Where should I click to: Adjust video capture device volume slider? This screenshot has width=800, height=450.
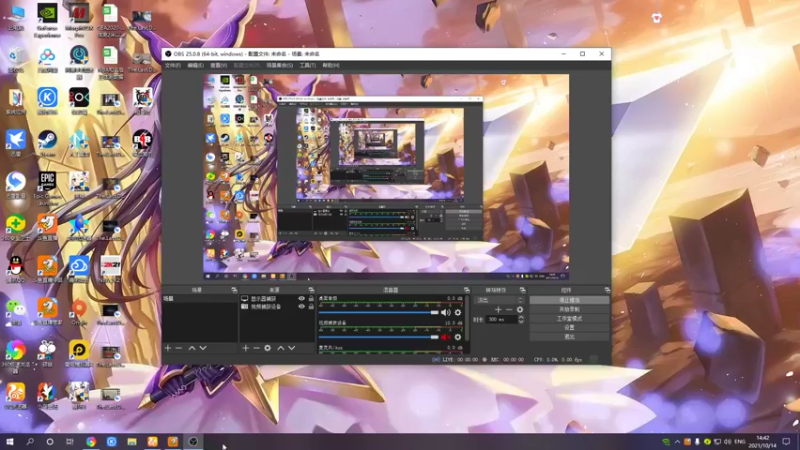[x=379, y=337]
